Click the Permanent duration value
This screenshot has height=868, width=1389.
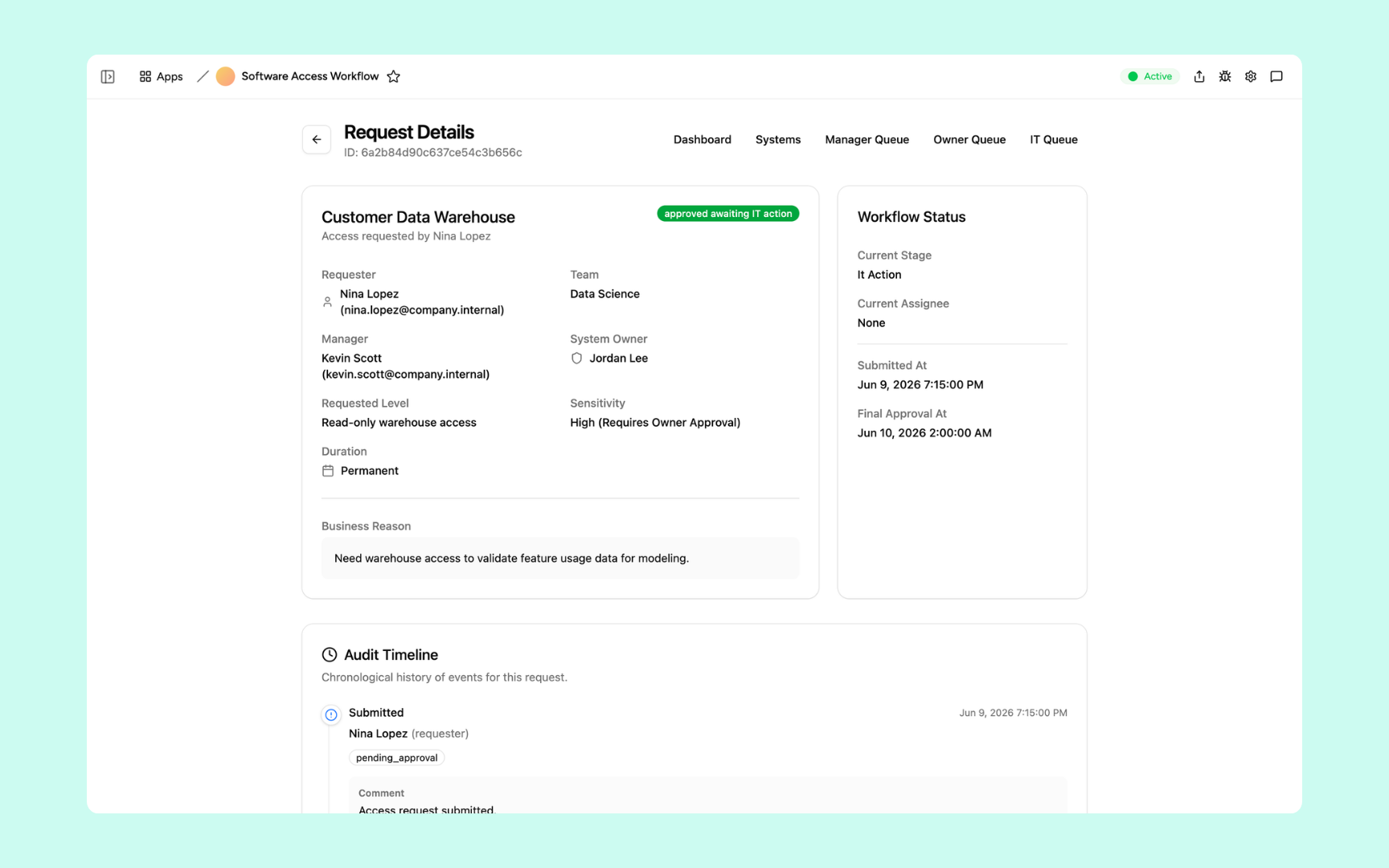tap(370, 471)
